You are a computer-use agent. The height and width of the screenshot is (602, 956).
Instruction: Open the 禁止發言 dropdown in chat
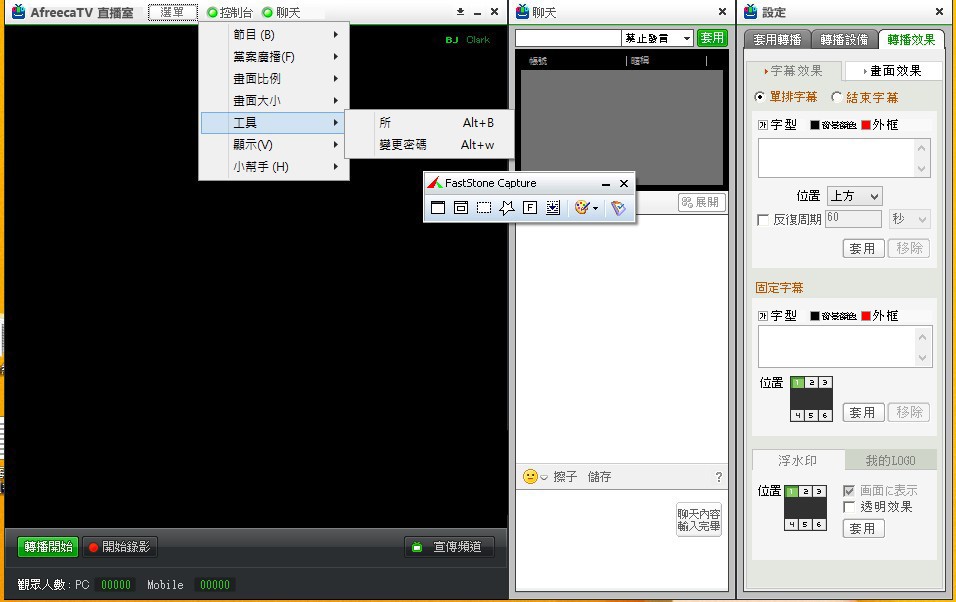pos(657,38)
